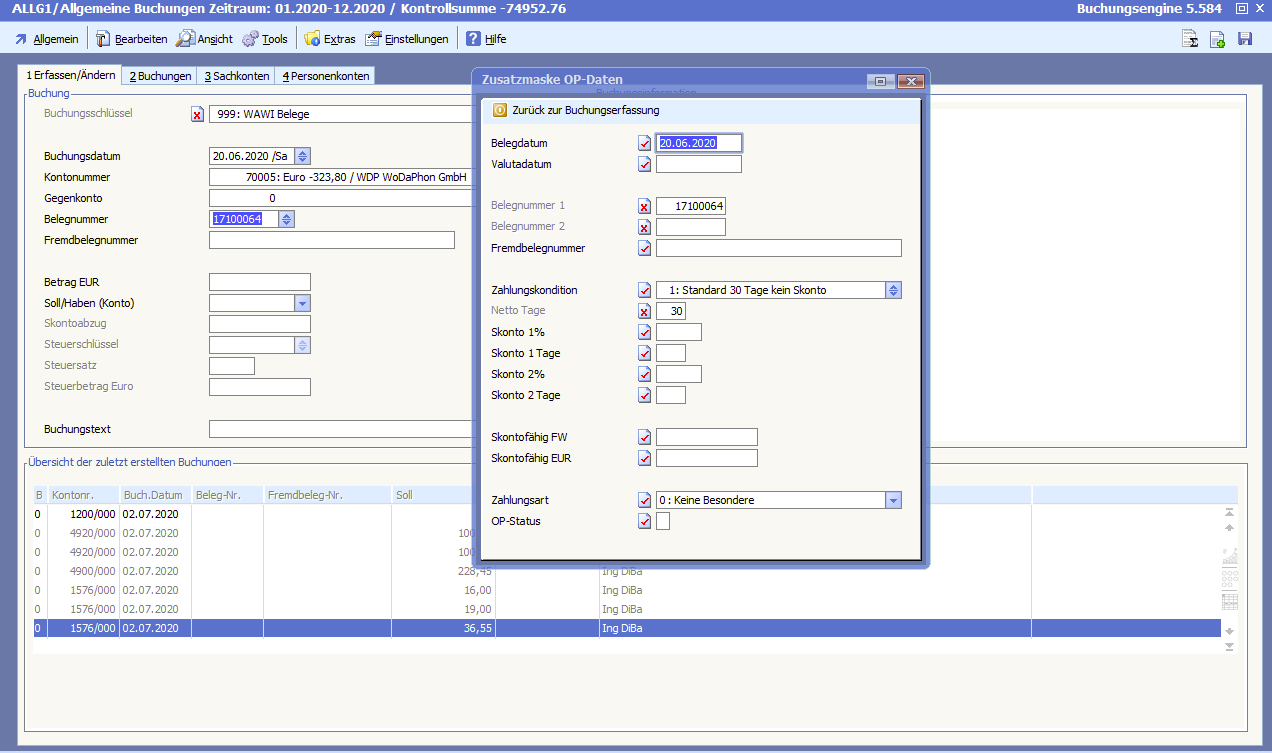
Task: Tick the OP-Status checkbox
Action: pyautogui.click(x=663, y=521)
